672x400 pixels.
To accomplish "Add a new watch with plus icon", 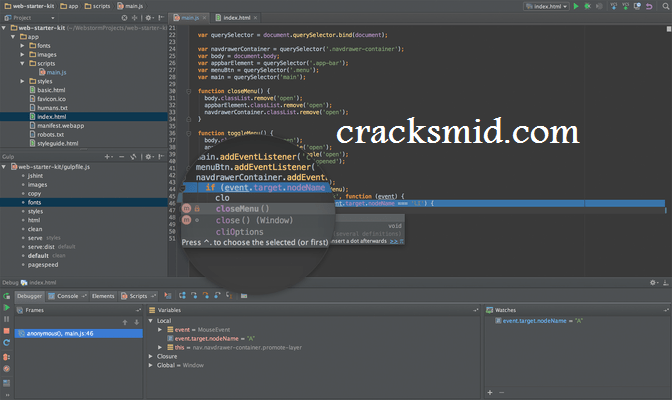I will tap(490, 392).
